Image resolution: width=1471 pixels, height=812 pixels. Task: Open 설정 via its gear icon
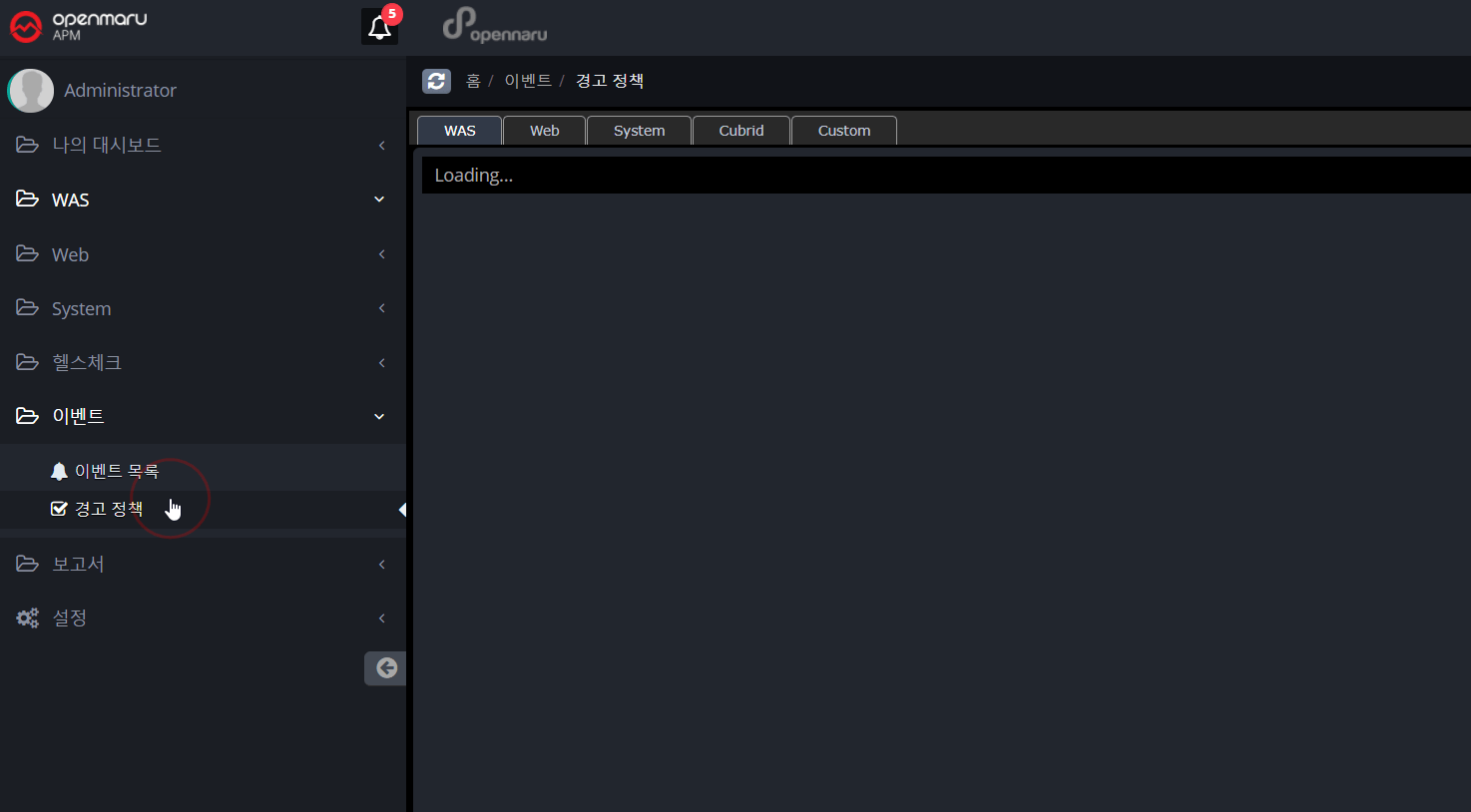click(x=26, y=617)
